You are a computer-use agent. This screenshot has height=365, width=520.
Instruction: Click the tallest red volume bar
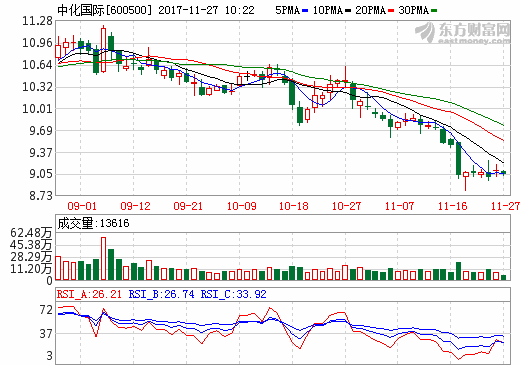[x=103, y=258]
